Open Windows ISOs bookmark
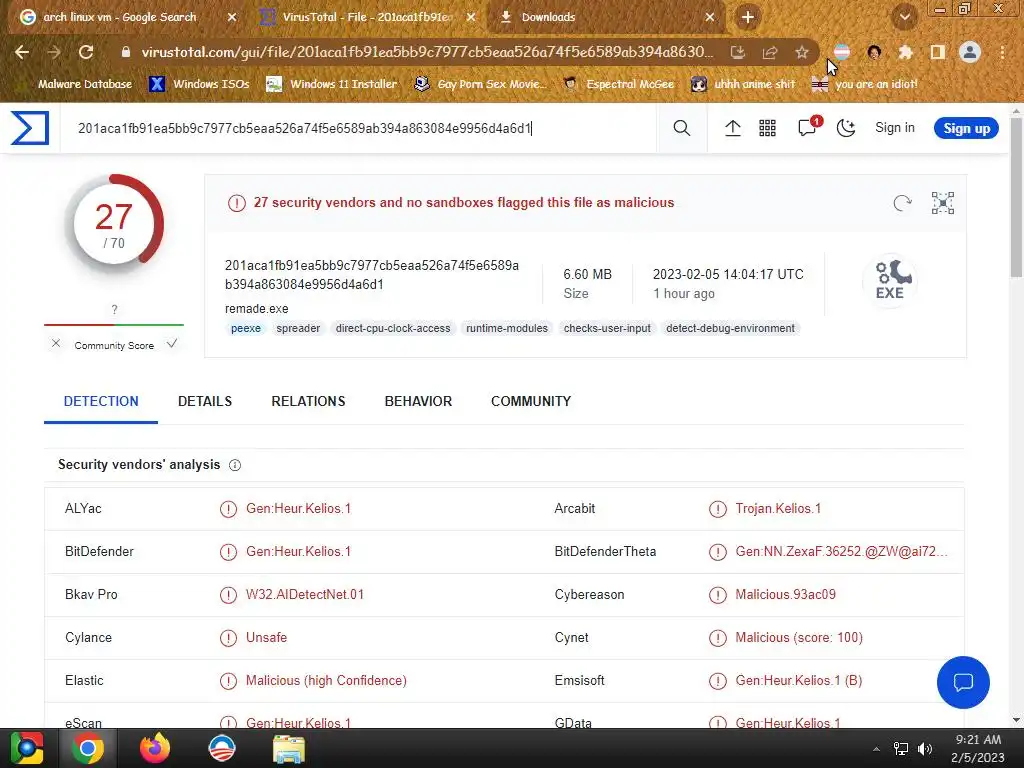This screenshot has width=1024, height=768. 199,84
